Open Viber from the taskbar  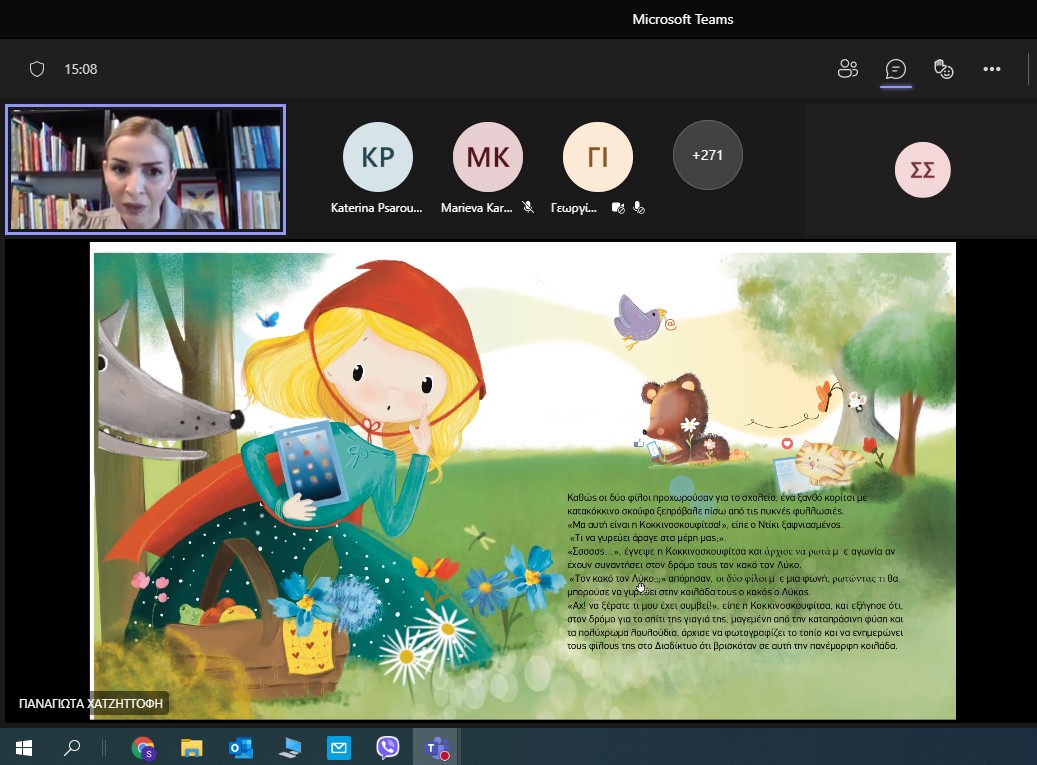[x=388, y=748]
